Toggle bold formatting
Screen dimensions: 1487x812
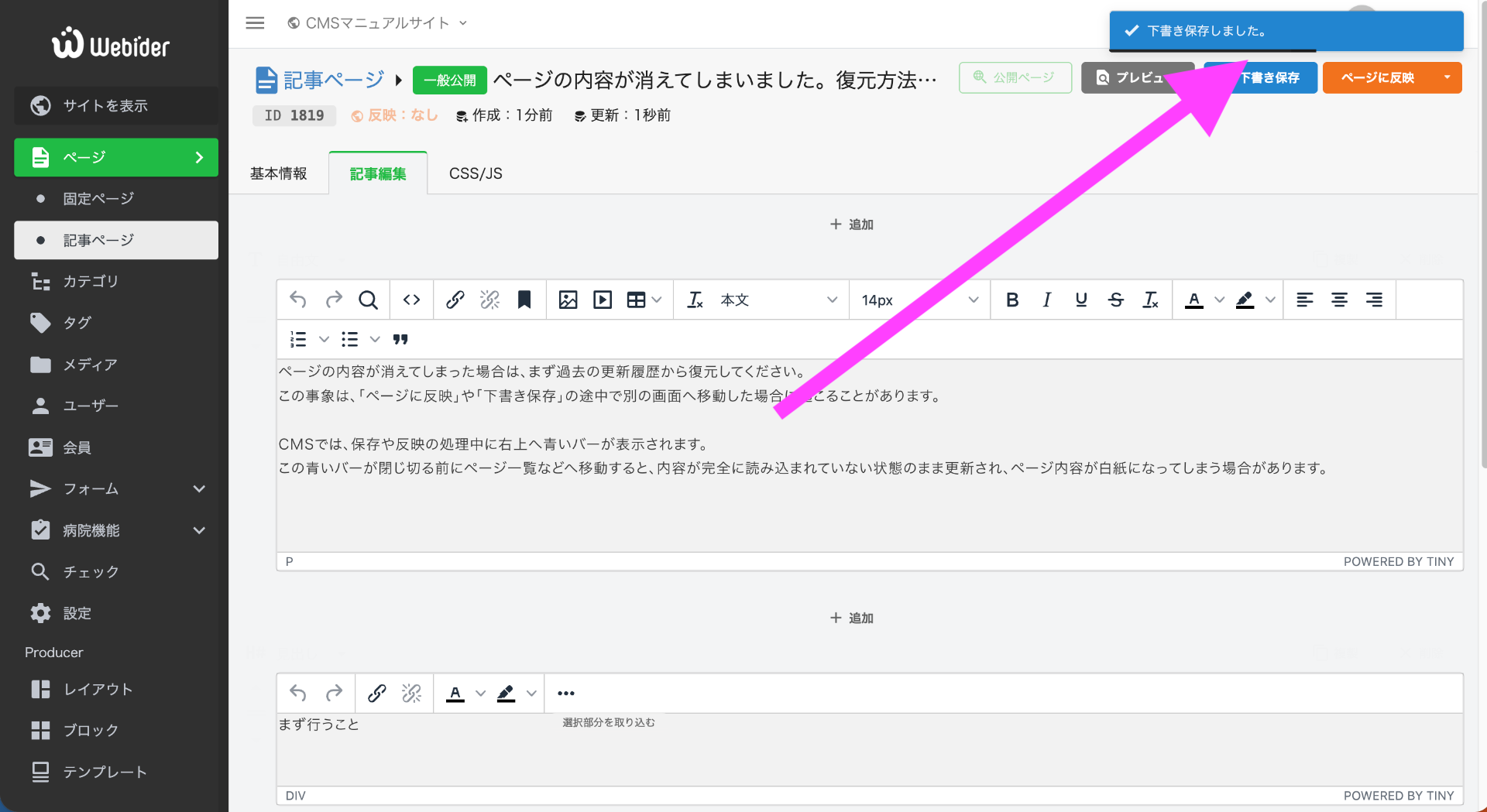click(x=1011, y=300)
